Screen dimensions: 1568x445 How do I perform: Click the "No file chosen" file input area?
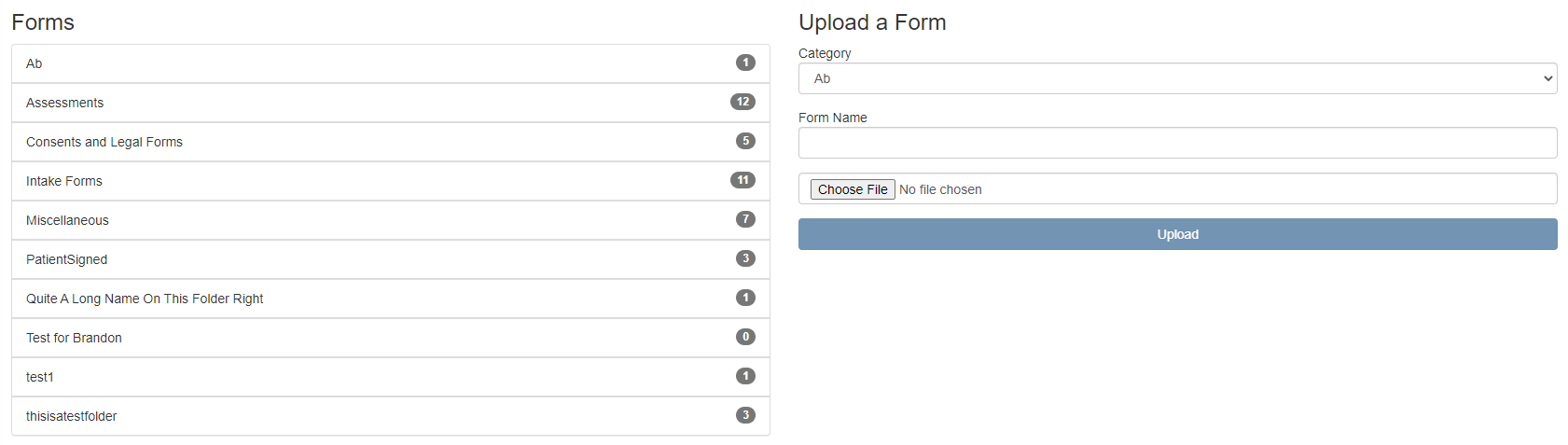click(x=940, y=189)
